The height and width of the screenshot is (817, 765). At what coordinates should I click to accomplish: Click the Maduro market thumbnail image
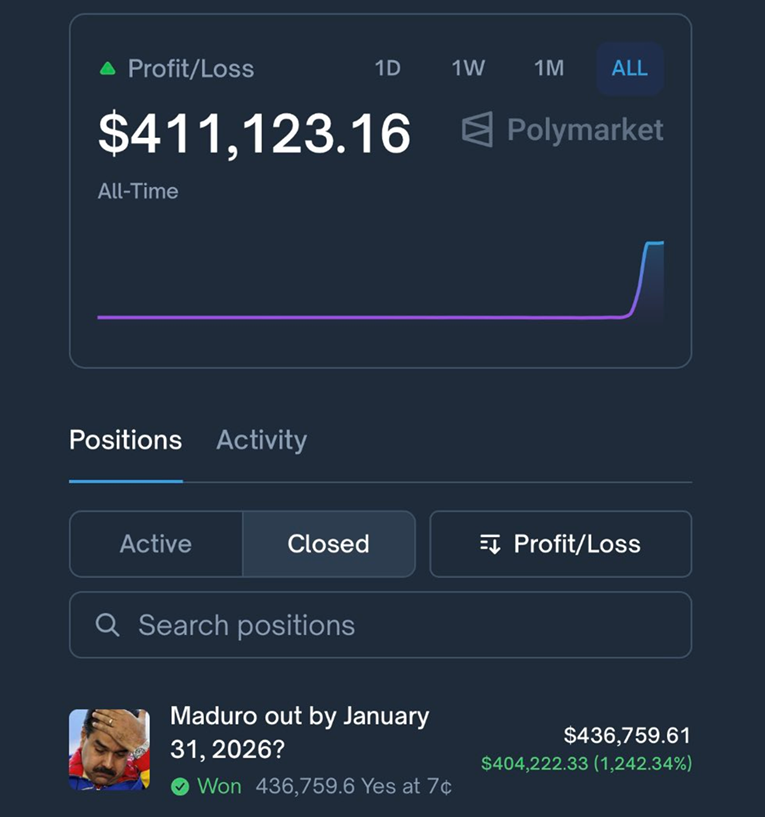[x=109, y=750]
